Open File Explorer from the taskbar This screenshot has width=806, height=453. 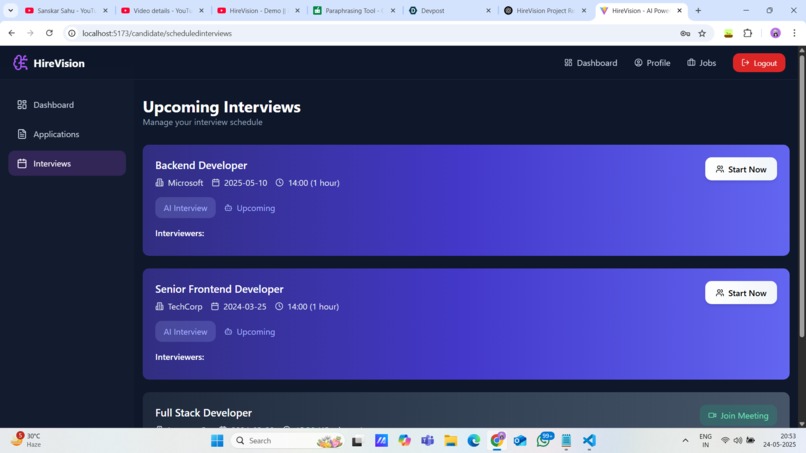[x=450, y=441]
